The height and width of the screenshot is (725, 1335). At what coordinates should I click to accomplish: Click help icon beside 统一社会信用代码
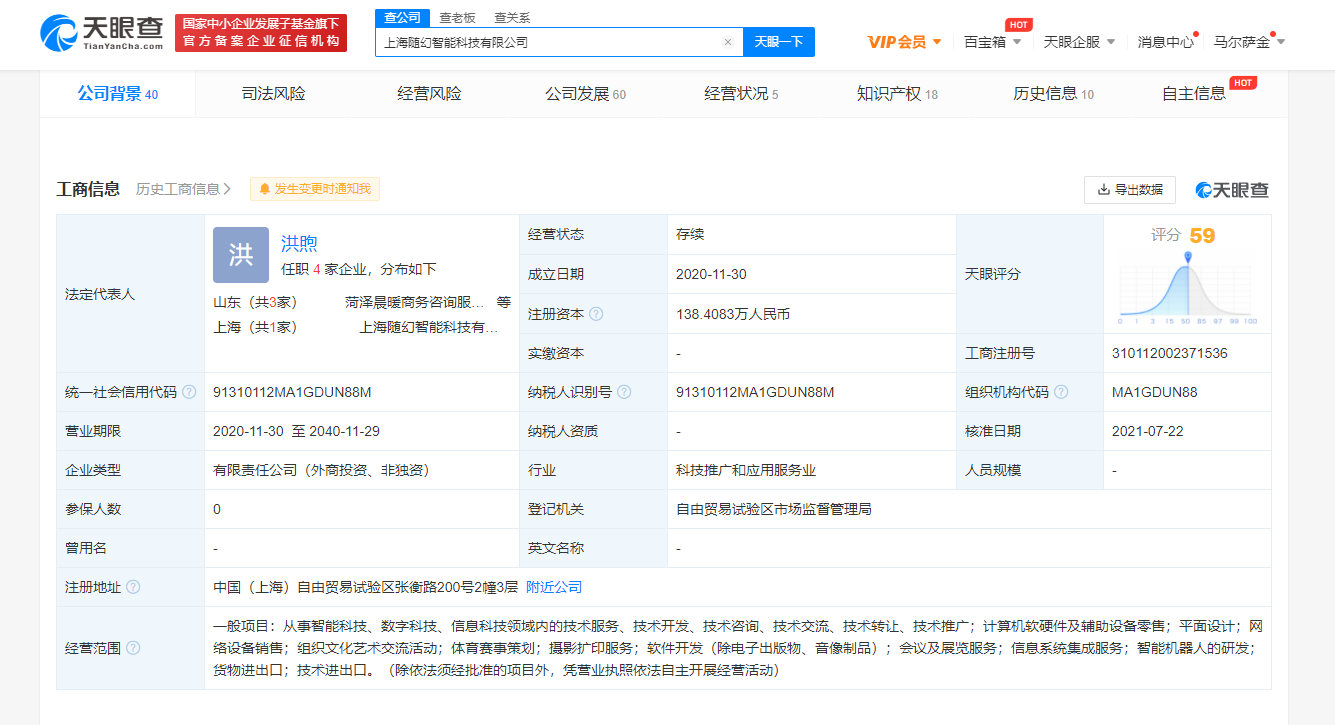point(189,392)
